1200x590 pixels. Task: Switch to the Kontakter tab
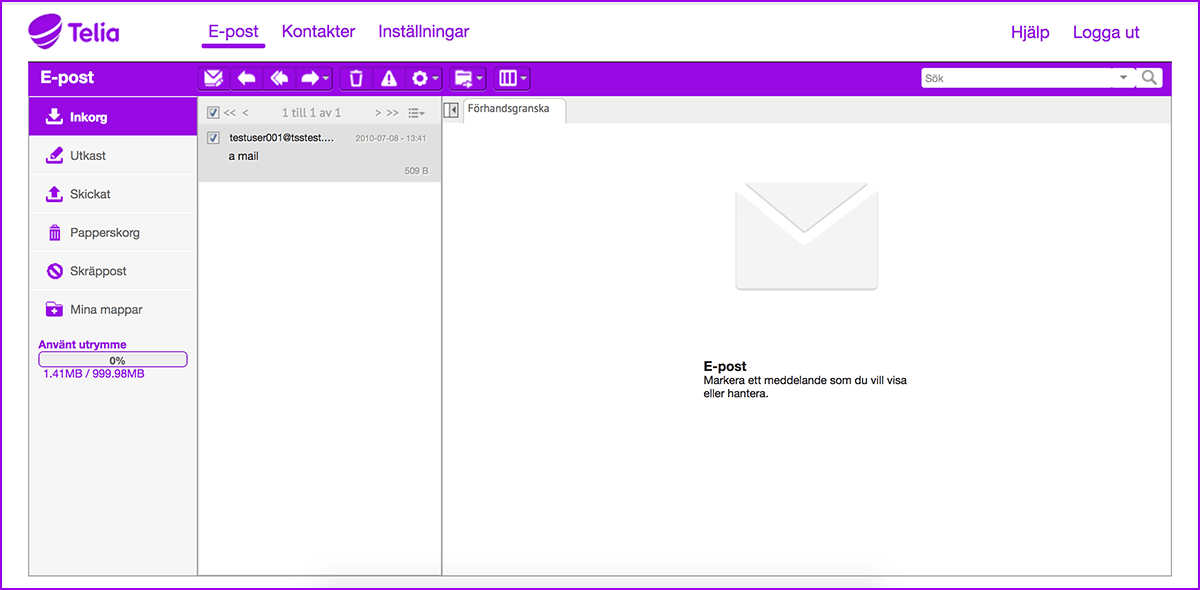(x=318, y=32)
